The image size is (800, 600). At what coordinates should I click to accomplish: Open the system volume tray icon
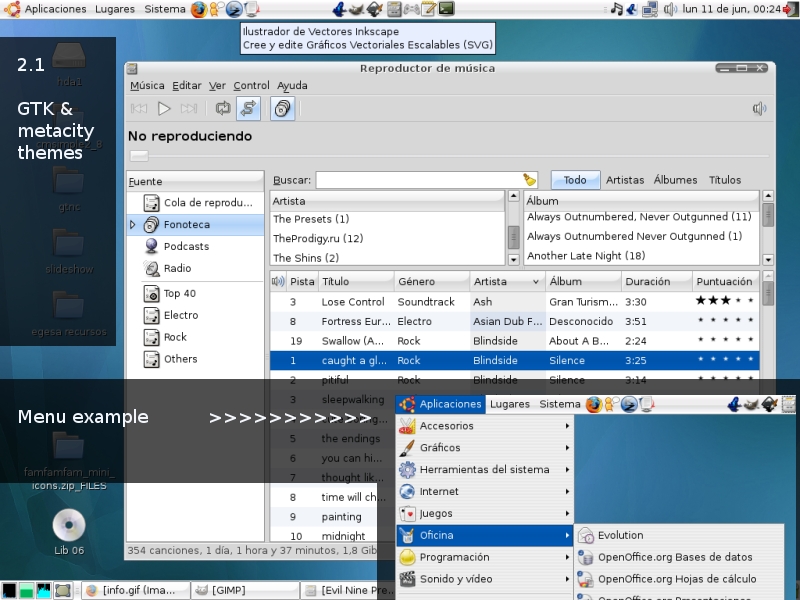[670, 9]
